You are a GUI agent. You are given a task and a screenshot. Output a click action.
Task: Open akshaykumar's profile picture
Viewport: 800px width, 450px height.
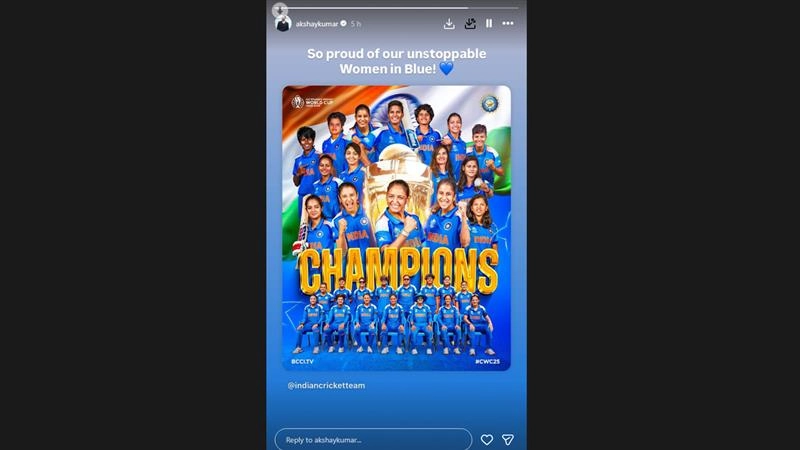283,23
